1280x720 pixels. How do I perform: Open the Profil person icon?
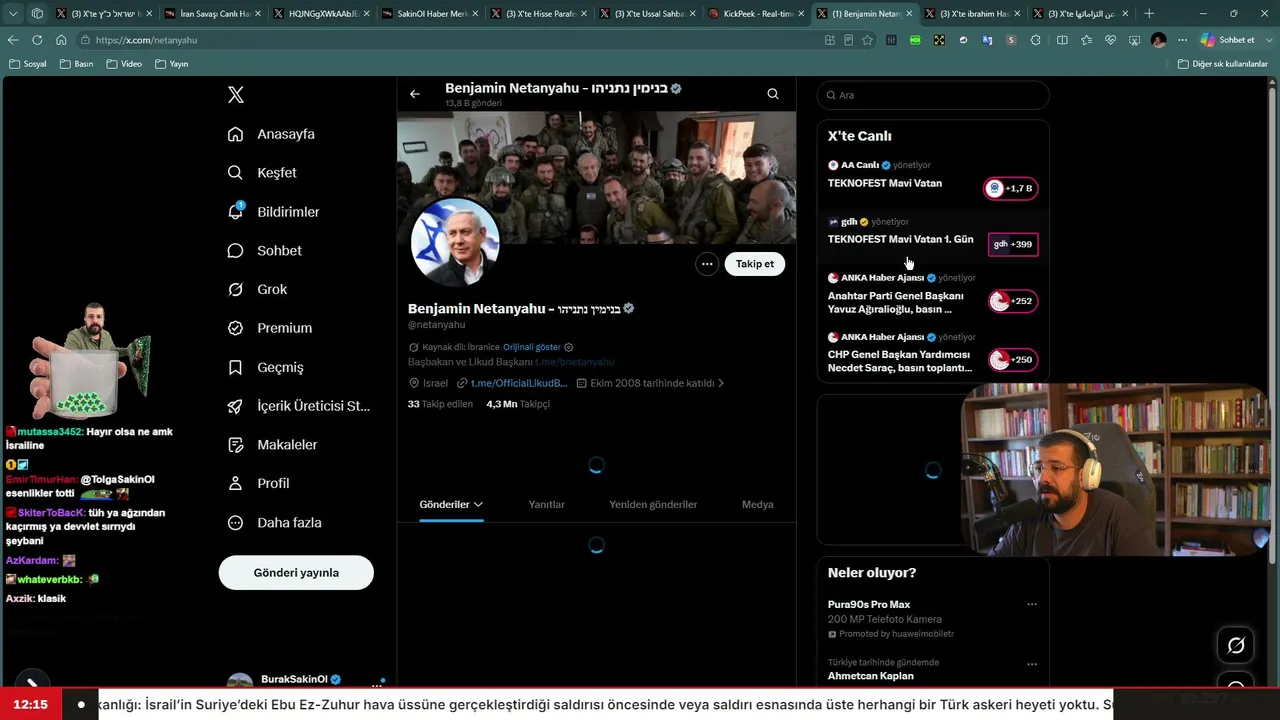(x=235, y=483)
